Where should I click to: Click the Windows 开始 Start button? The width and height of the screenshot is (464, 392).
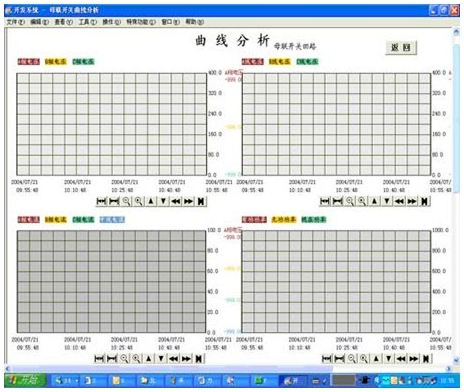(26, 380)
